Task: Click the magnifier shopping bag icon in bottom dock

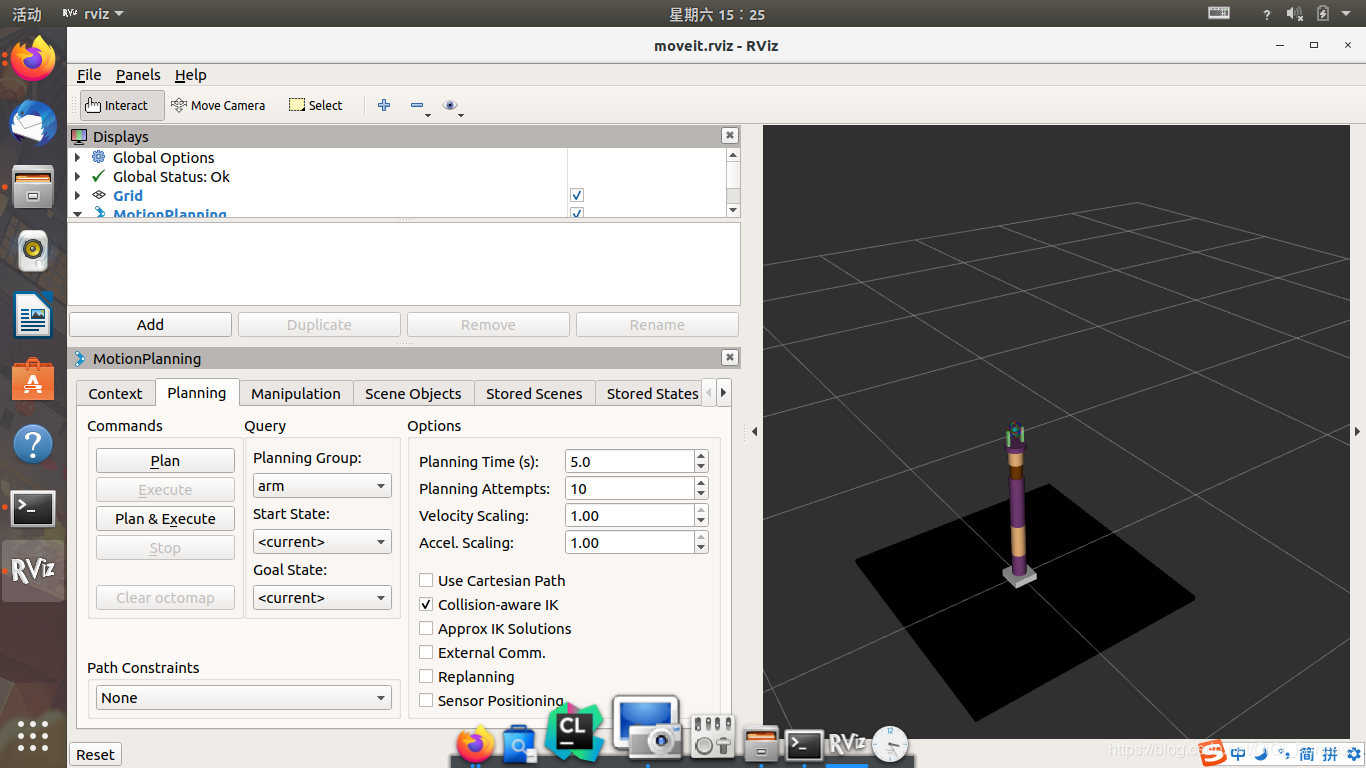Action: coord(520,746)
